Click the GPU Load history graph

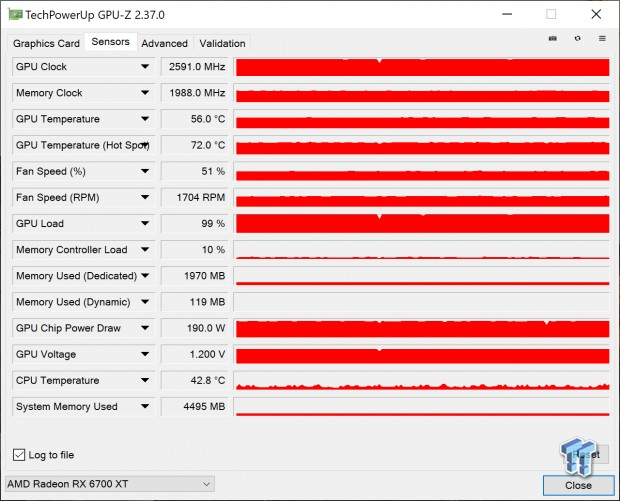click(x=422, y=223)
